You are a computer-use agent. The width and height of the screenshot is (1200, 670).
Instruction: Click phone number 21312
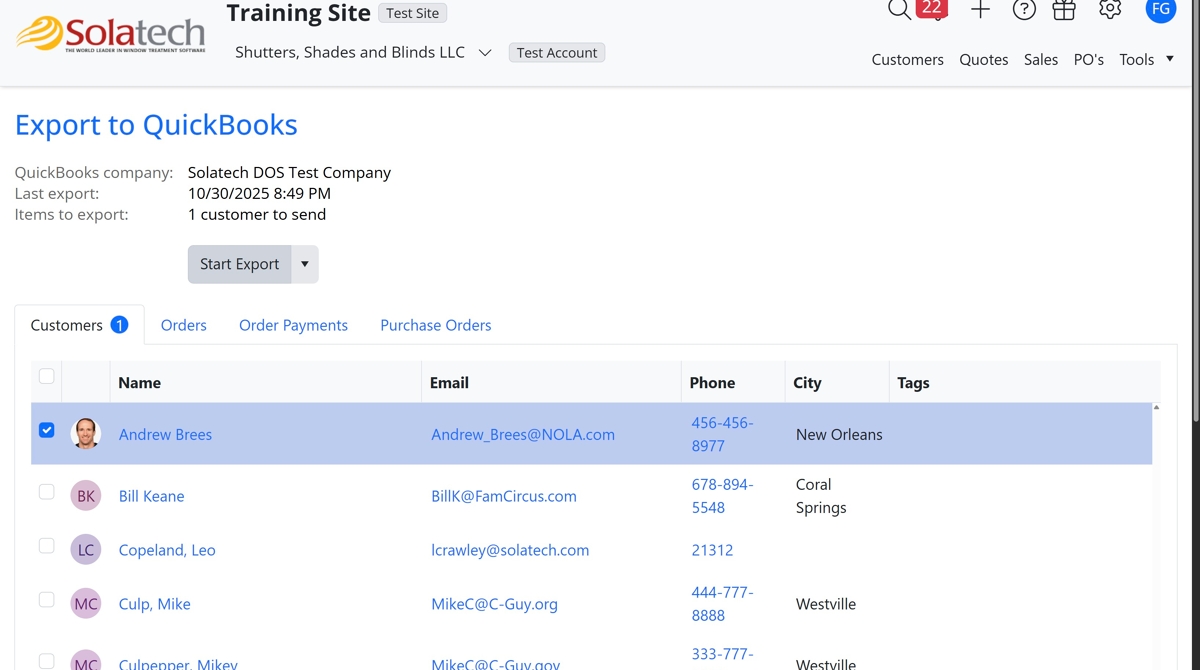tap(712, 550)
